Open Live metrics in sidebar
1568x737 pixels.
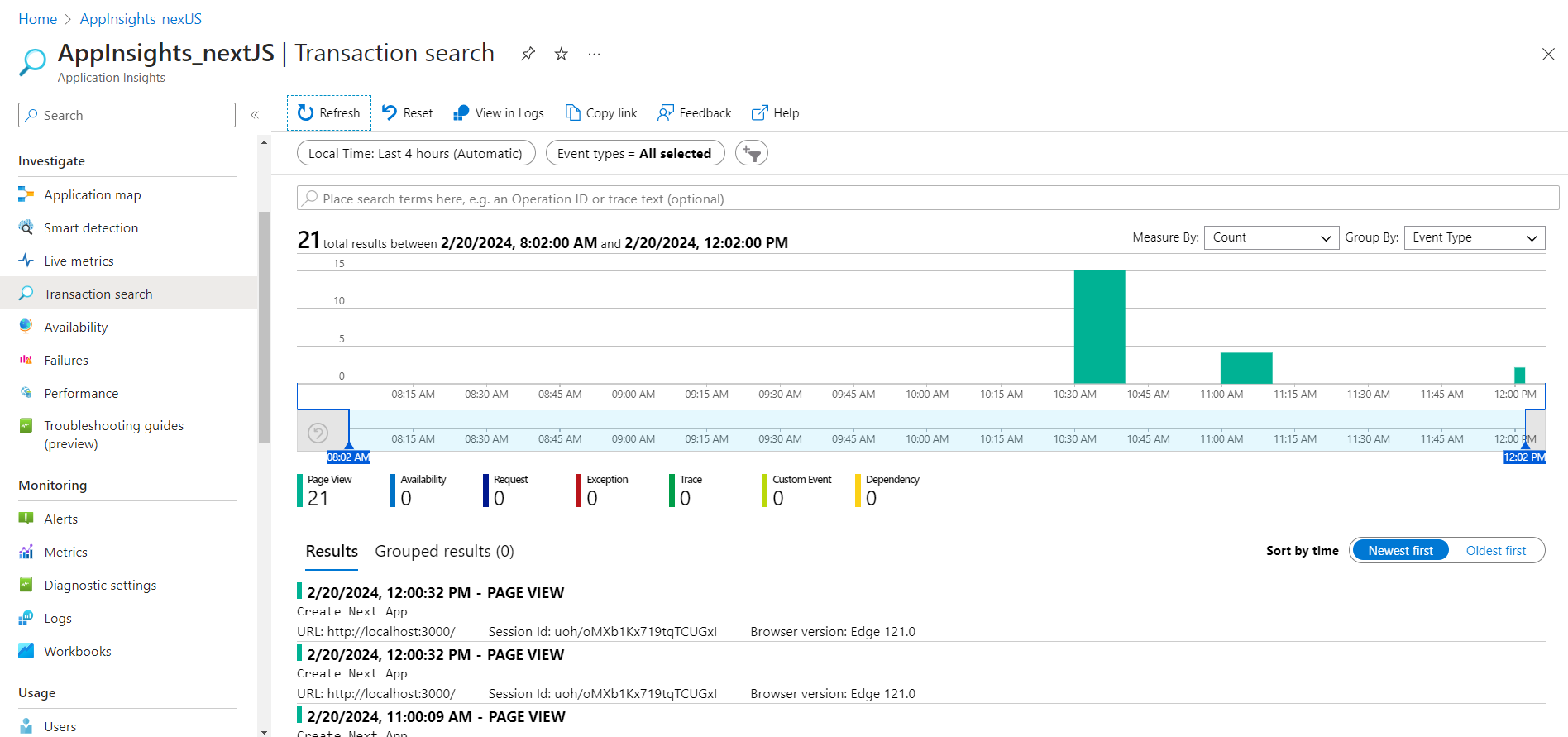(79, 261)
